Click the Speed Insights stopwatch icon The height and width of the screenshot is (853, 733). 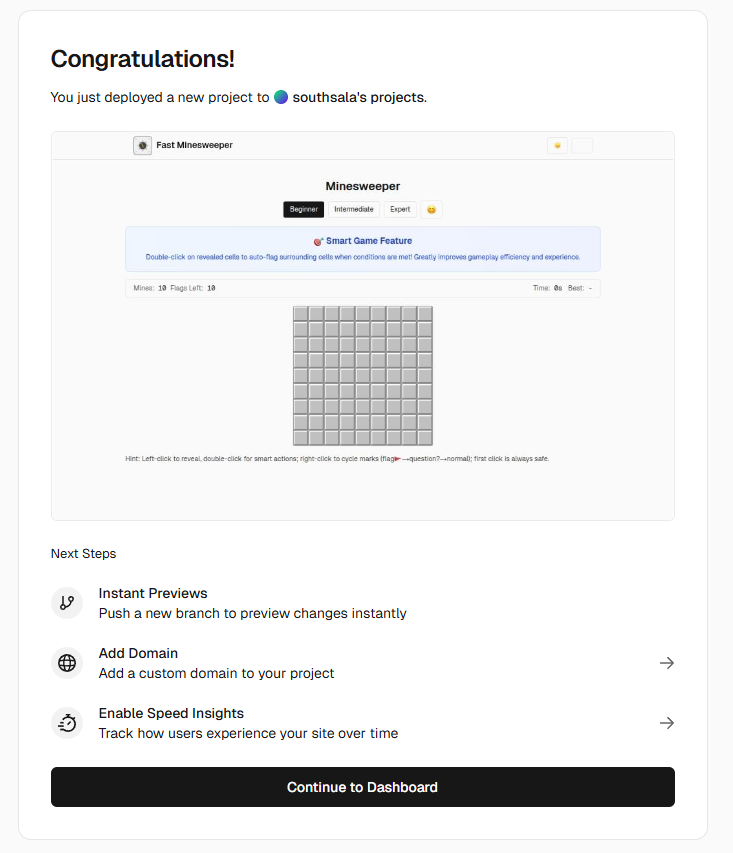click(x=67, y=723)
